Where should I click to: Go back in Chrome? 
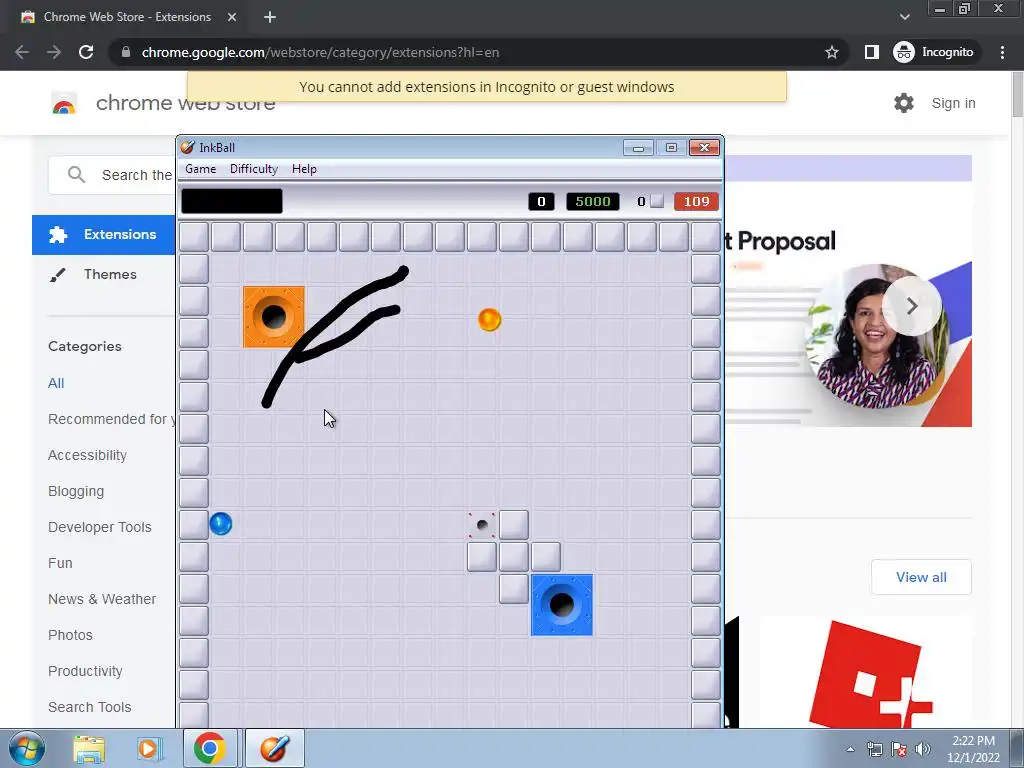(22, 52)
